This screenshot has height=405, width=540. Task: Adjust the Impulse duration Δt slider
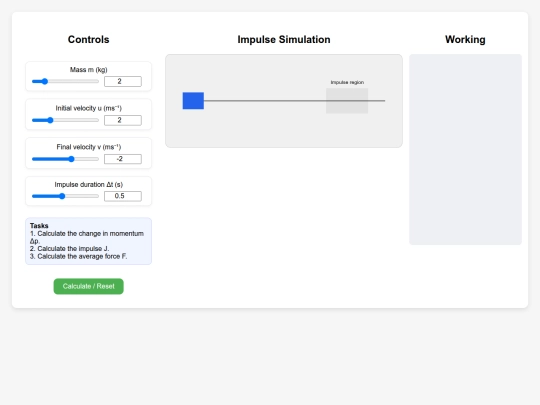(x=65, y=196)
